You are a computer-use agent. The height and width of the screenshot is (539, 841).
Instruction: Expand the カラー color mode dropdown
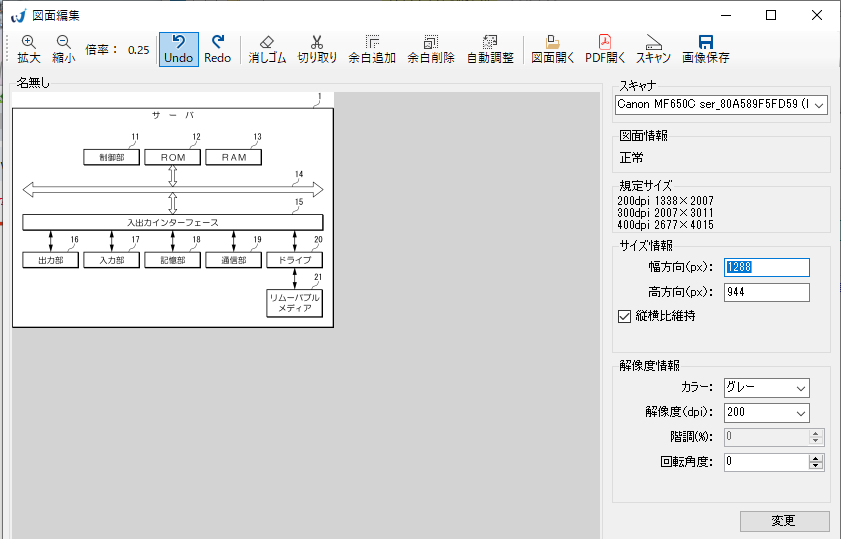[x=800, y=388]
